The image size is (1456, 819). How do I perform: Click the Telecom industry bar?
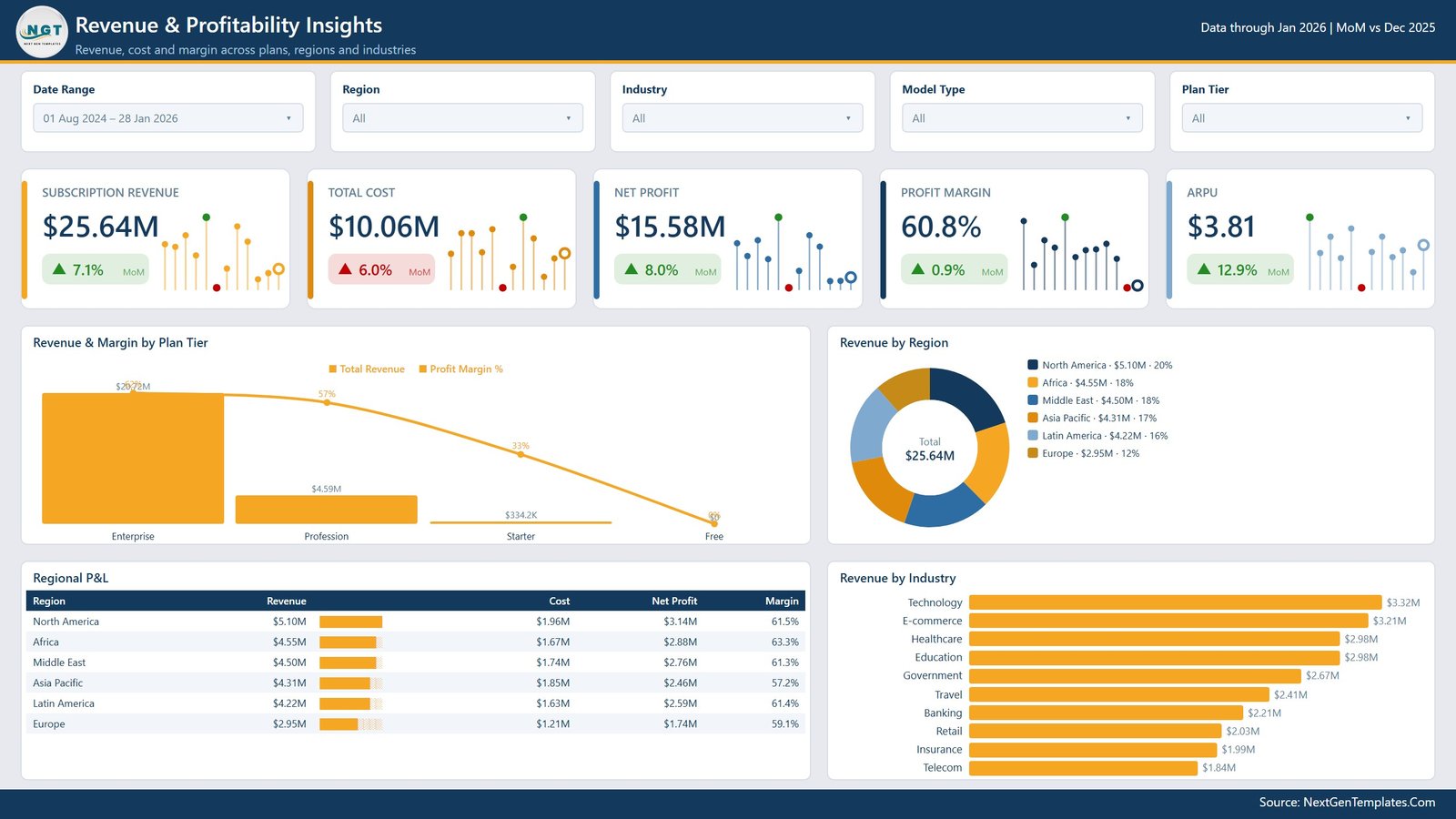(1083, 767)
